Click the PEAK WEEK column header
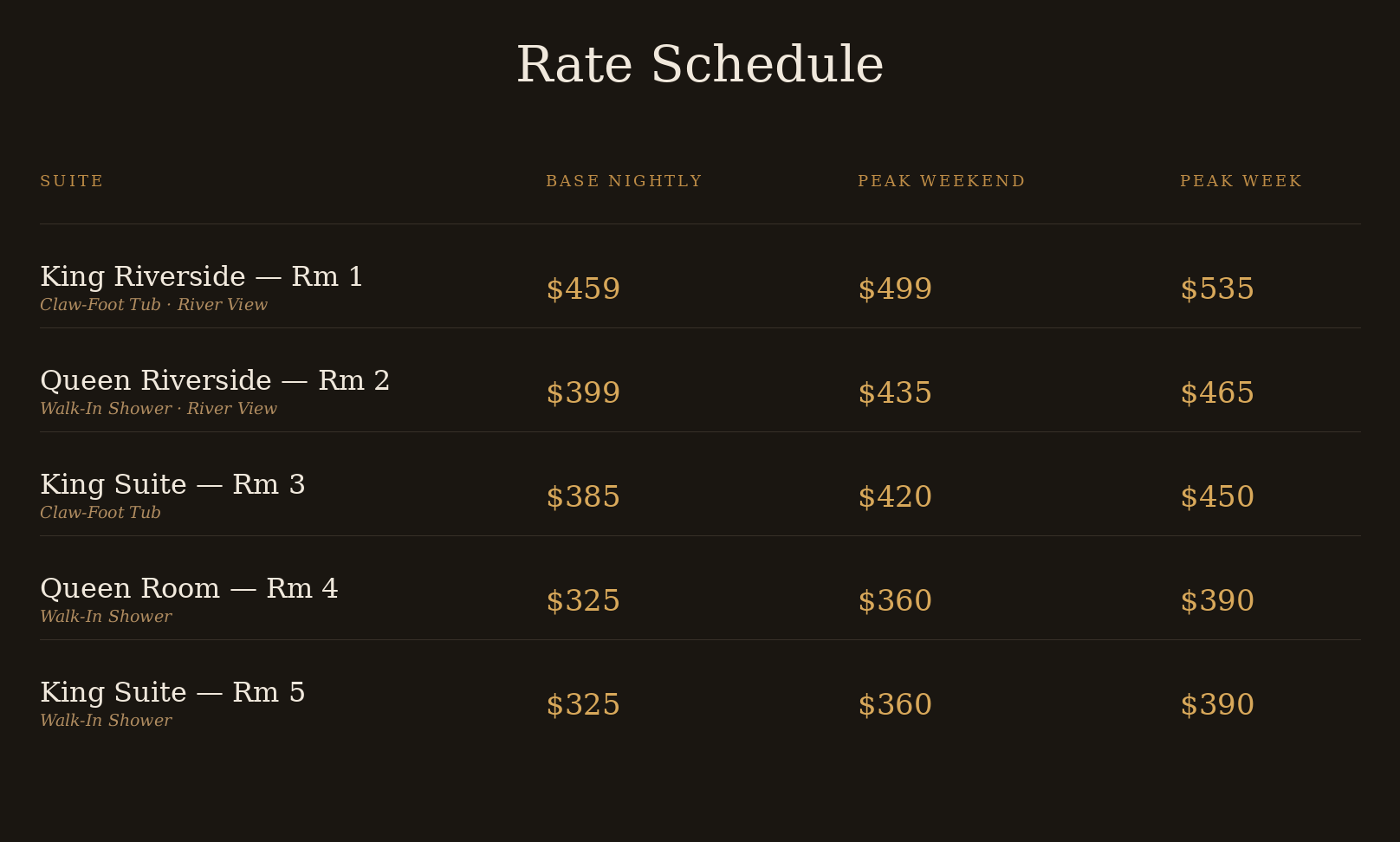1400x842 pixels. click(x=1241, y=181)
